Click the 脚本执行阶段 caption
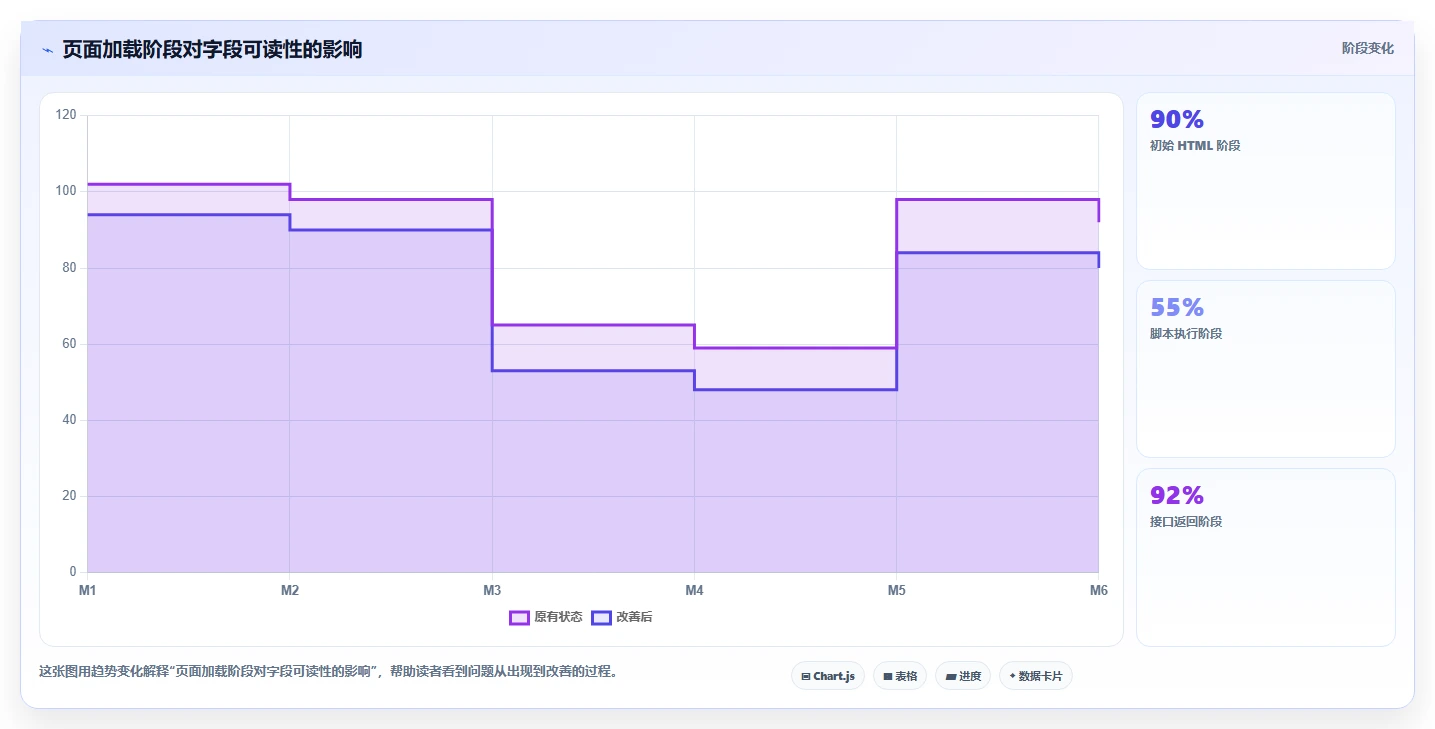 pyautogui.click(x=1186, y=334)
